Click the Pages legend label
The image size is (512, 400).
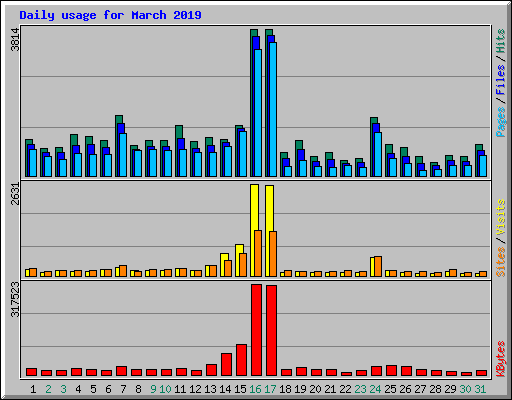[x=500, y=122]
